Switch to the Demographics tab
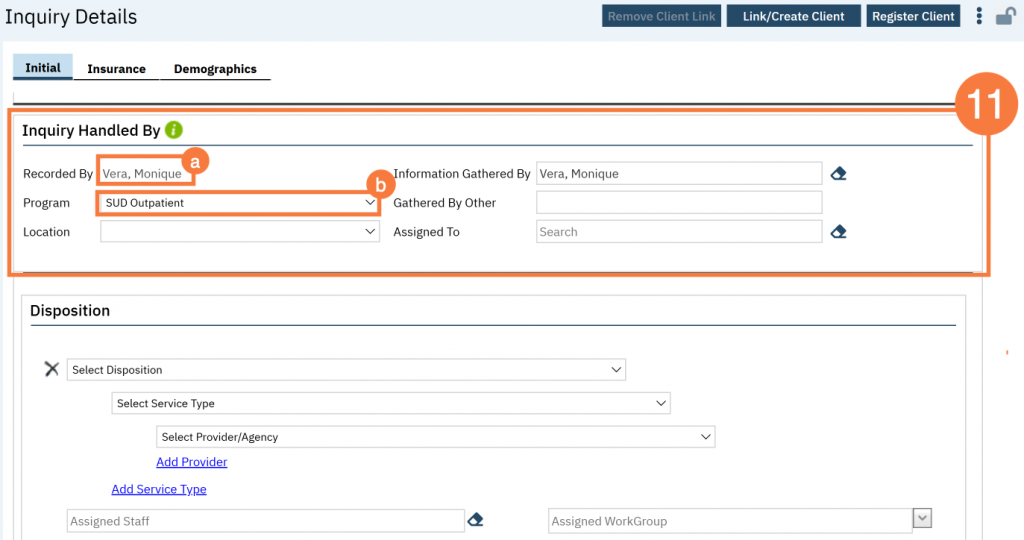Viewport: 1024px width, 540px height. point(215,69)
